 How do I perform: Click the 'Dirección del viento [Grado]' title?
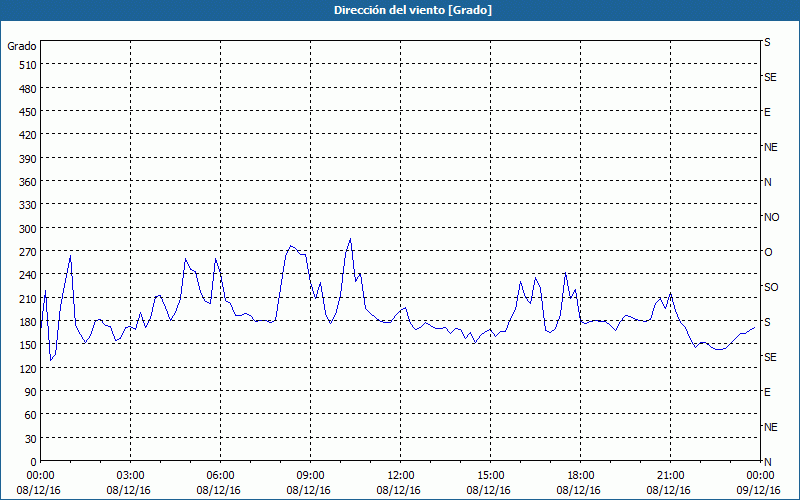(x=413, y=10)
